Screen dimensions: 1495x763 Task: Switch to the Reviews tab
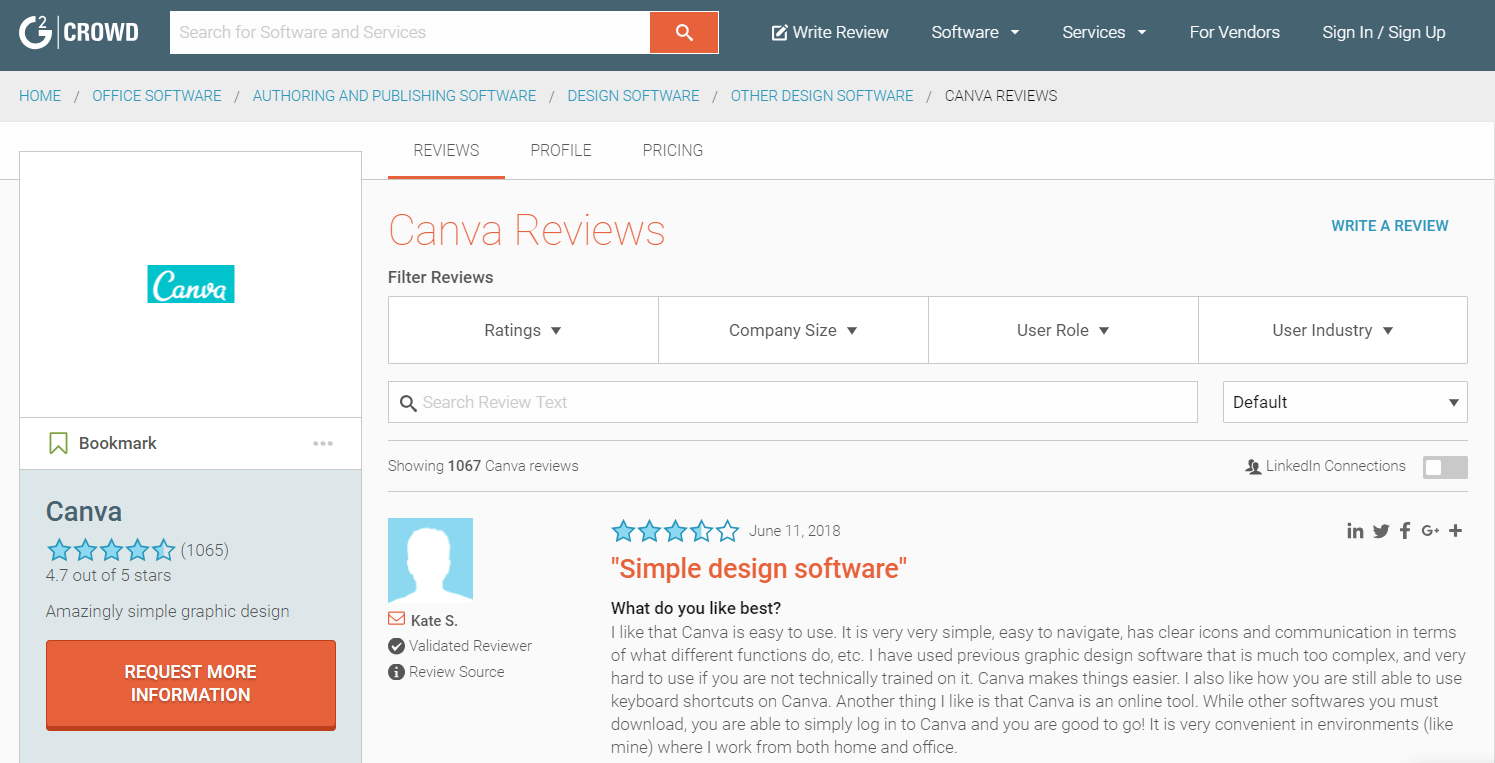point(446,151)
